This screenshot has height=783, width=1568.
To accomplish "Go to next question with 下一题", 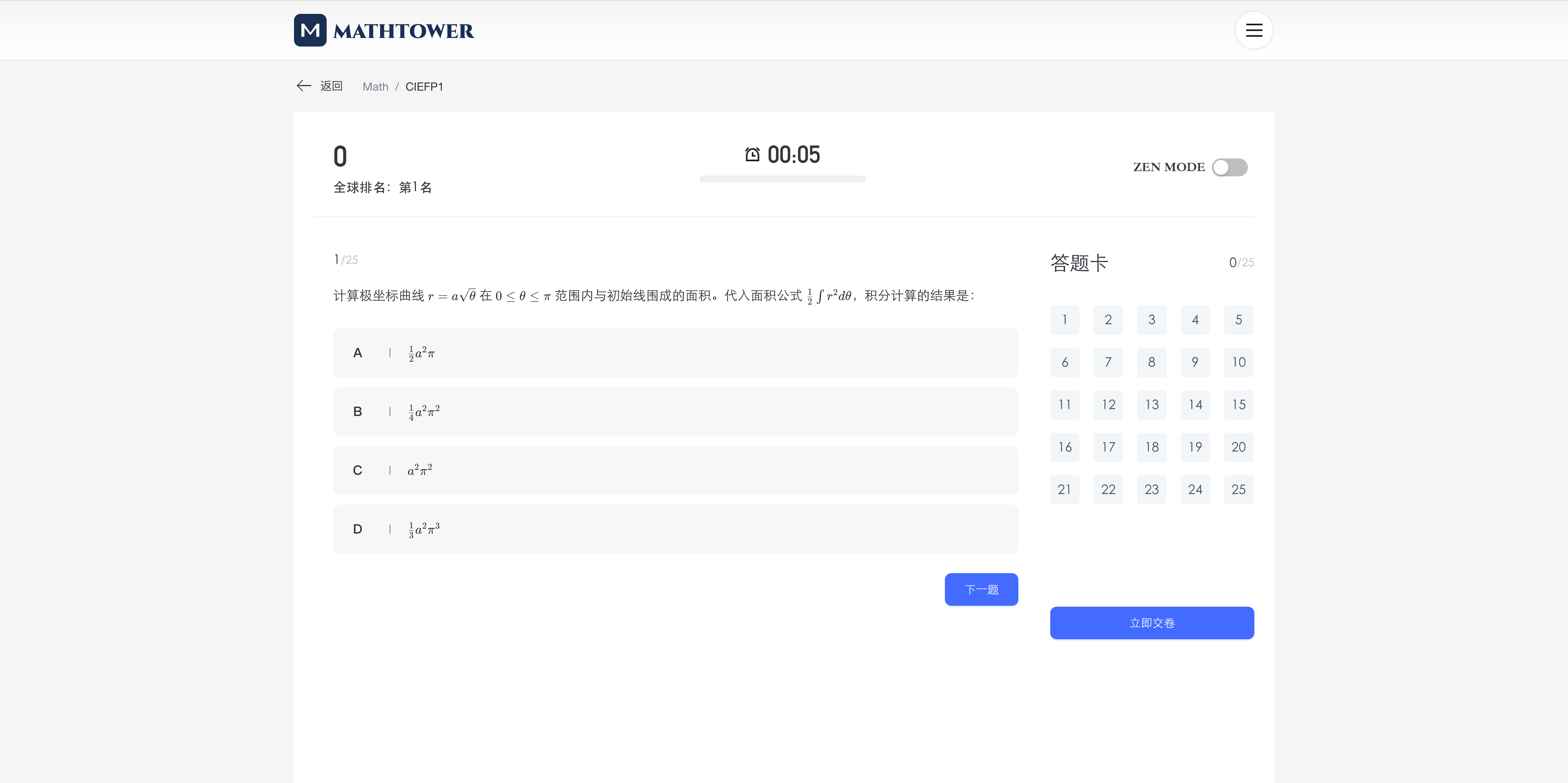I will [981, 589].
